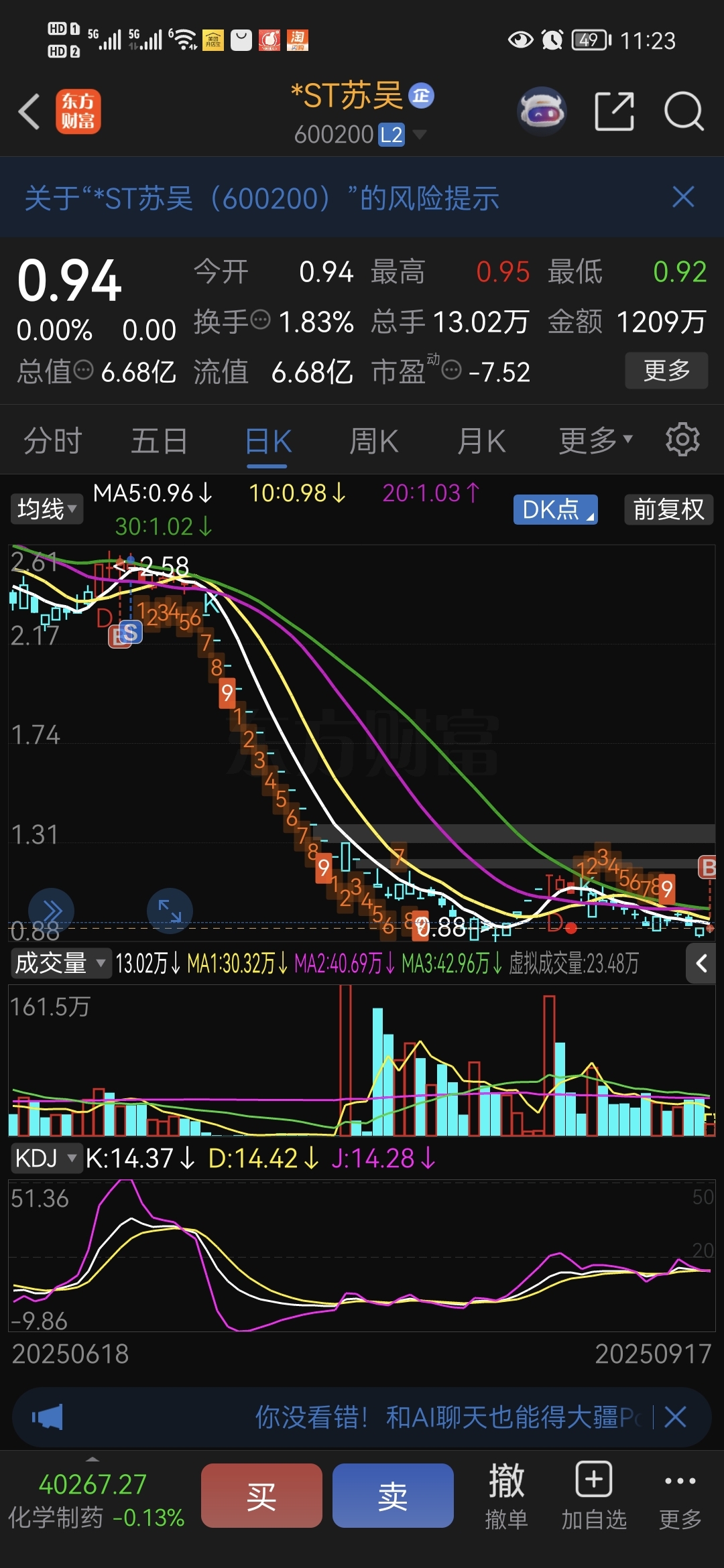Expand the index ticker above 40267.27
Image resolution: width=724 pixels, height=1568 pixels.
(x=93, y=1459)
